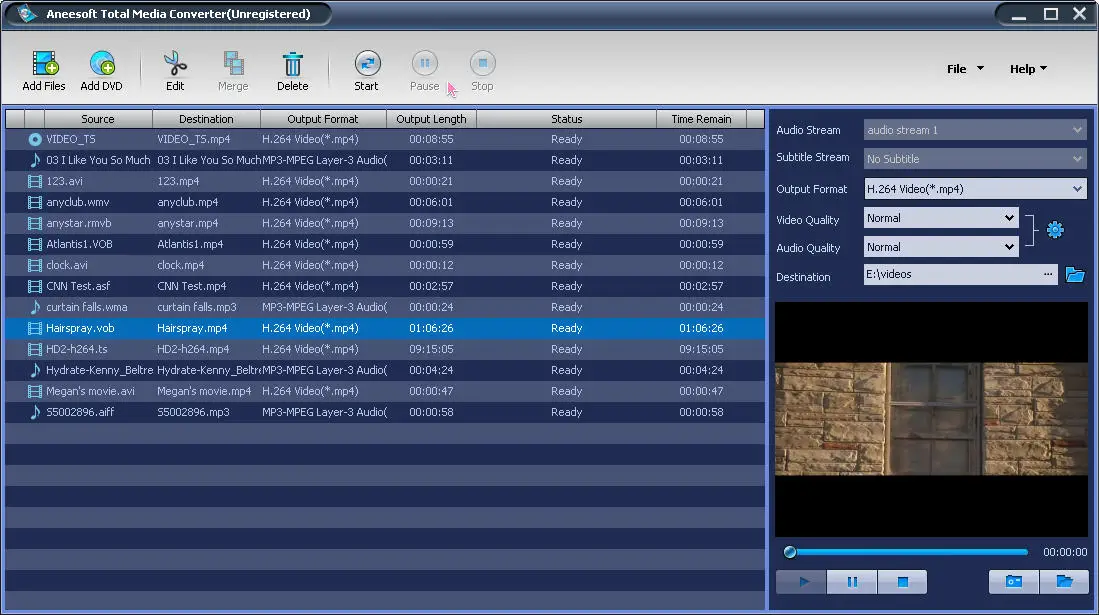This screenshot has height=615, width=1099.
Task: Click destination cell VIDEO_TS.mp4
Action: [193, 139]
